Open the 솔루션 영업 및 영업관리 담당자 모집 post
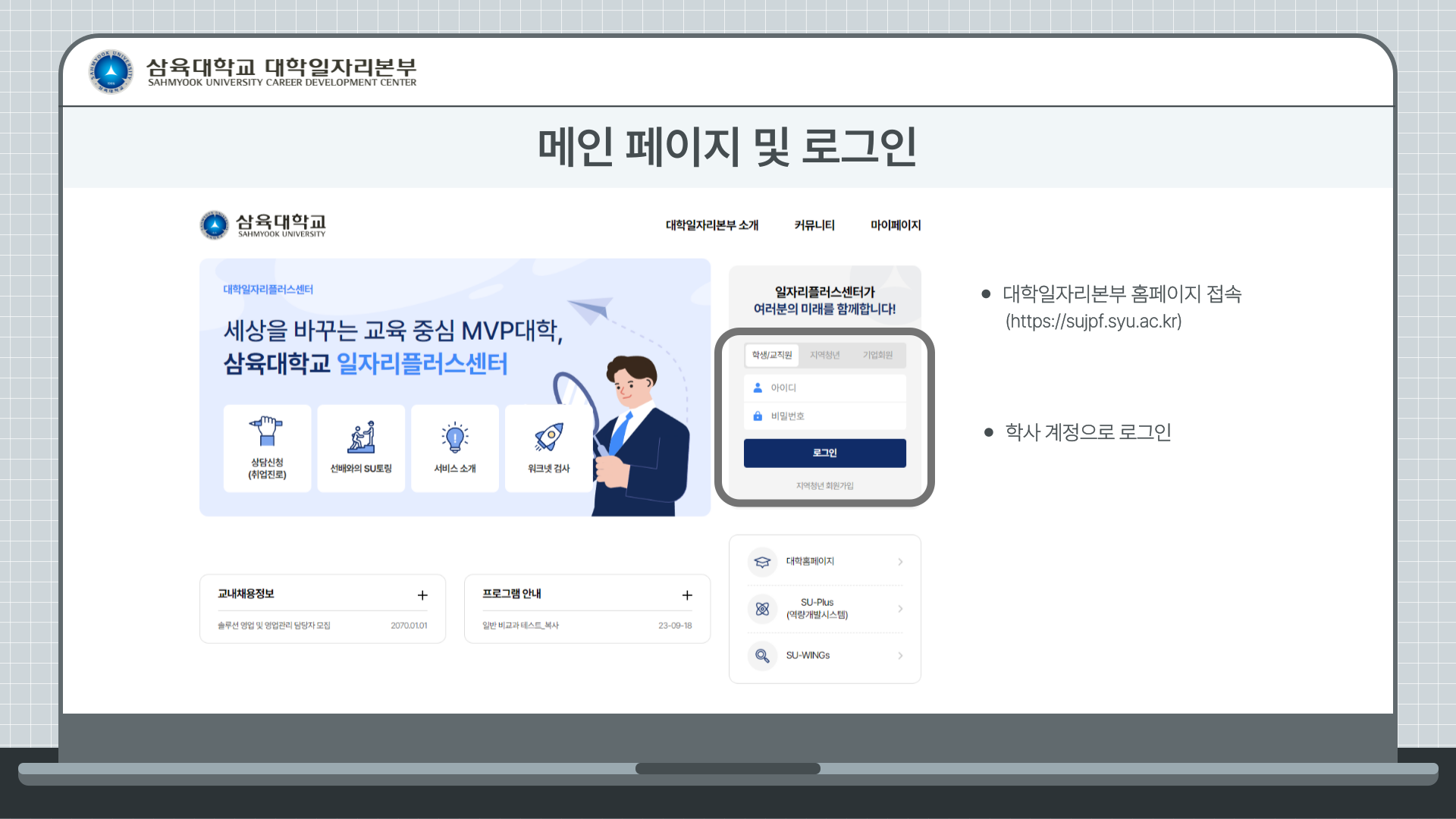1456x819 pixels. click(274, 626)
